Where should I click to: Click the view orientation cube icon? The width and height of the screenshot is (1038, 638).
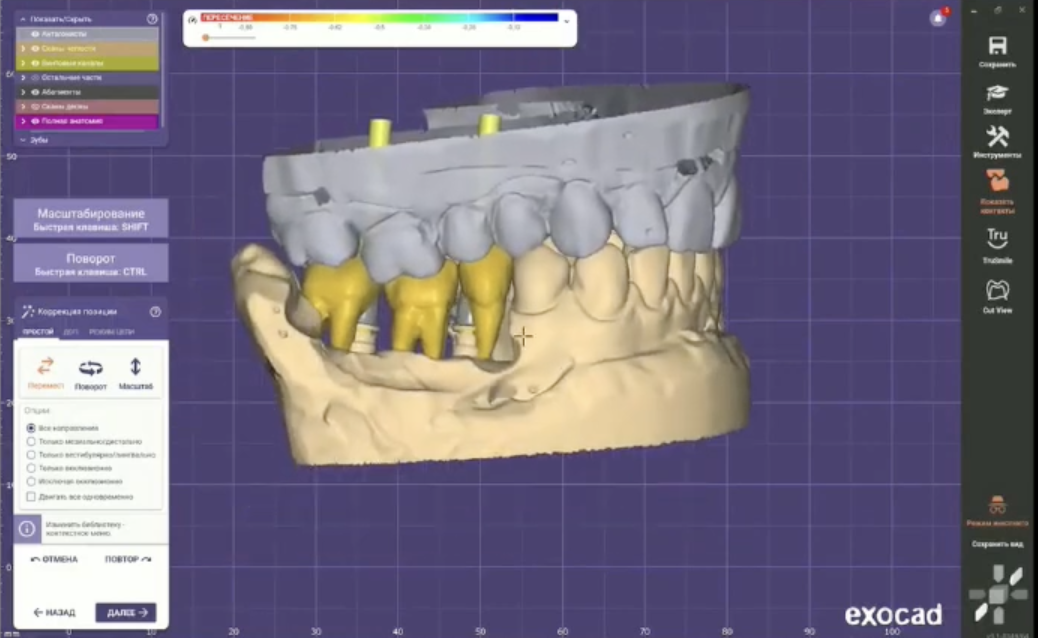[x=998, y=594]
